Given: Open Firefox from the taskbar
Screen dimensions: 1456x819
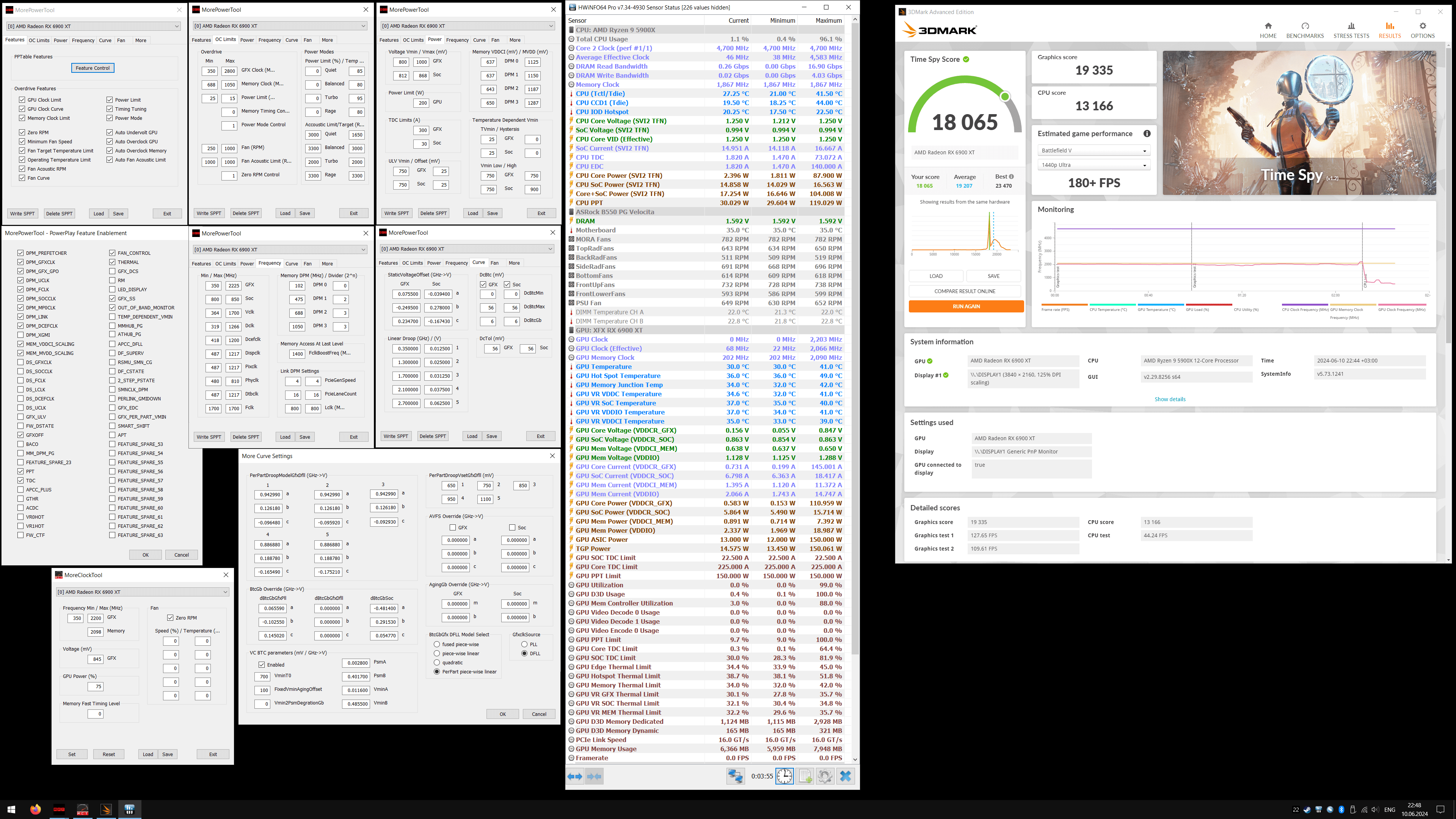Looking at the screenshot, I should pos(36,809).
